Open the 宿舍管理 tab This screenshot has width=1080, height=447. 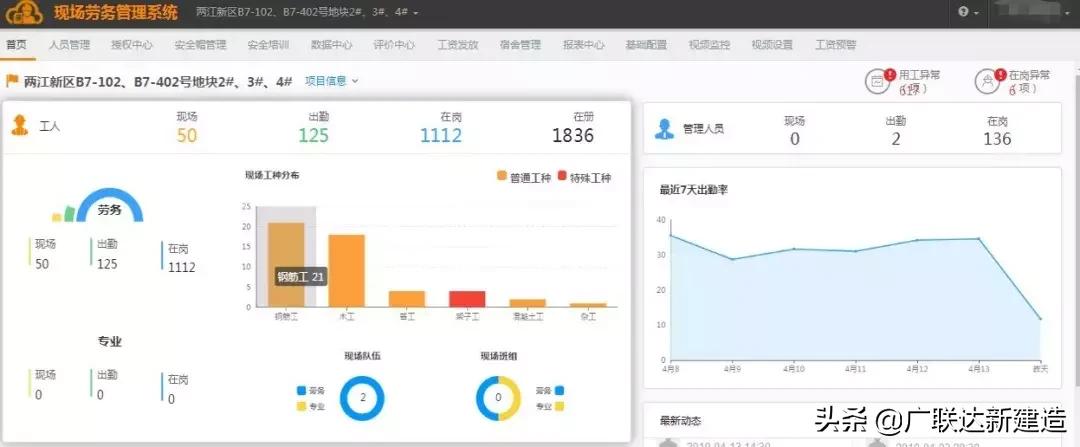pos(520,45)
